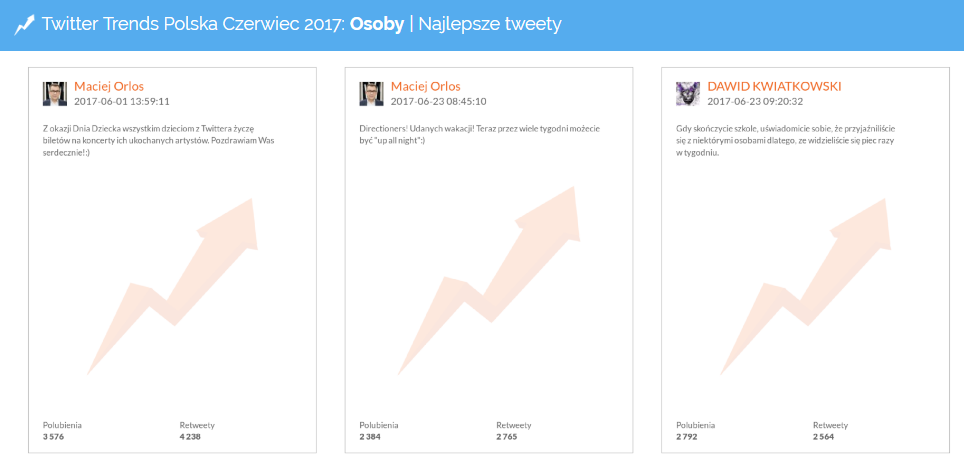Click the timestamp 2017-06-23 08:45:10
The width and height of the screenshot is (964, 468).
click(438, 101)
